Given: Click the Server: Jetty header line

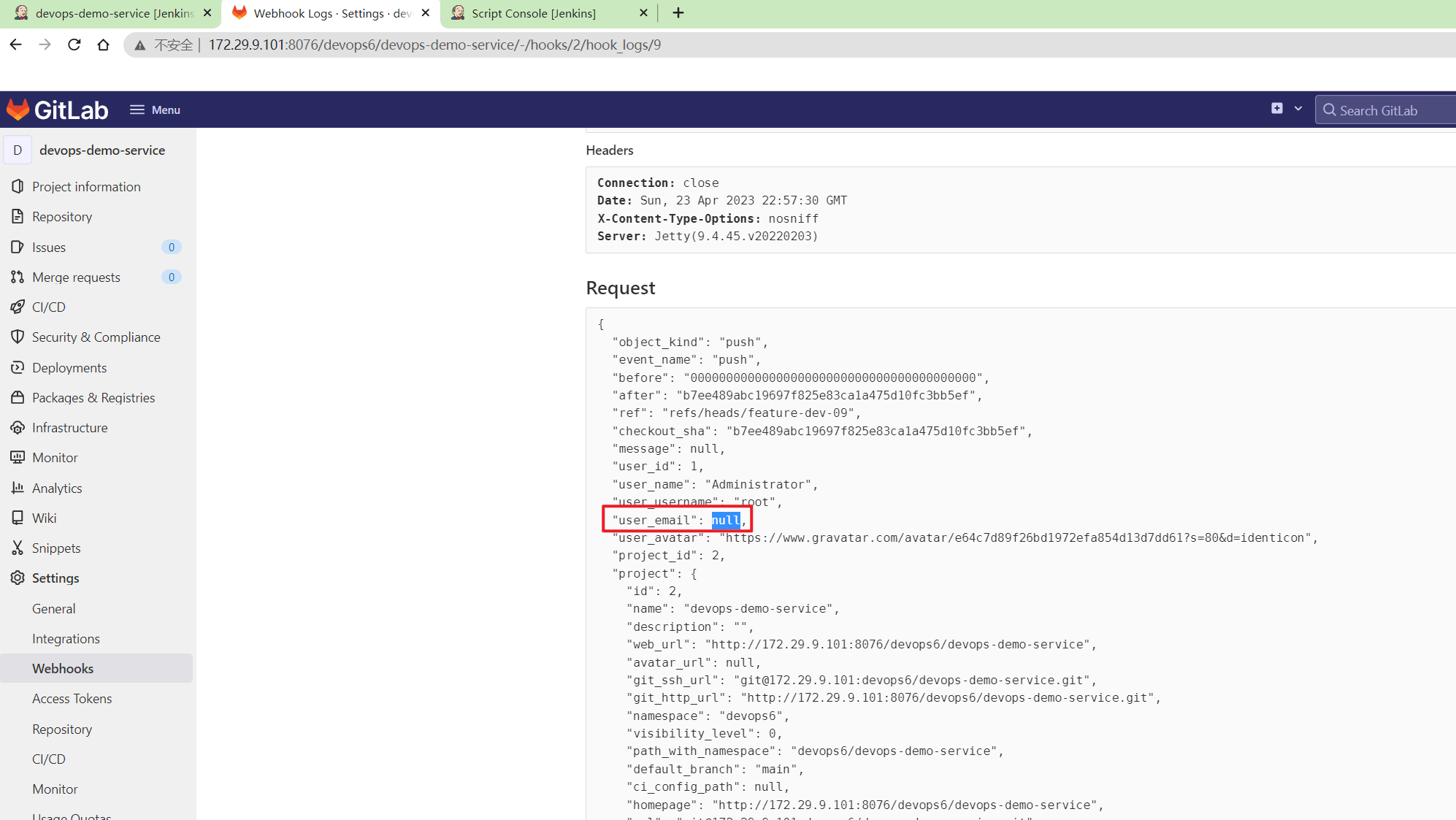Looking at the screenshot, I should tap(708, 237).
